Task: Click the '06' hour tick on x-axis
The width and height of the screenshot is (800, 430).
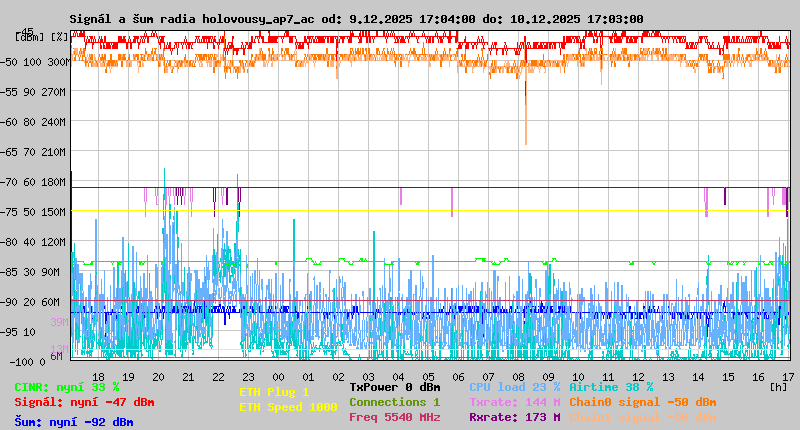Action: point(458,377)
